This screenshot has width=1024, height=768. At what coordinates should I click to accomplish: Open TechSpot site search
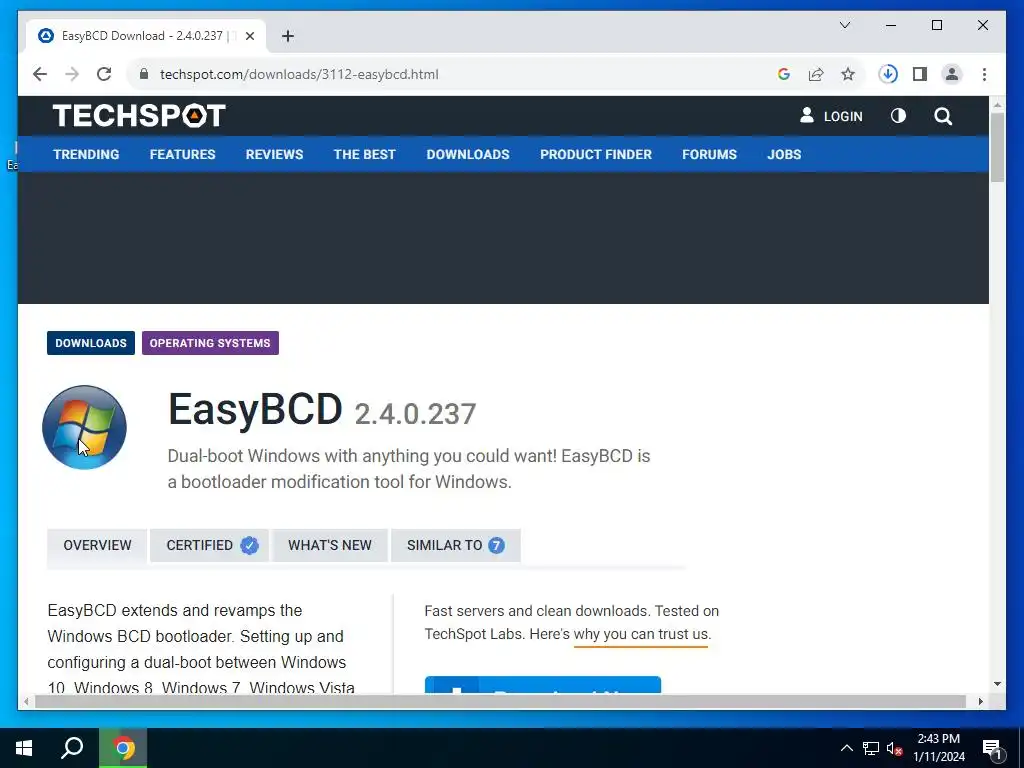[943, 116]
